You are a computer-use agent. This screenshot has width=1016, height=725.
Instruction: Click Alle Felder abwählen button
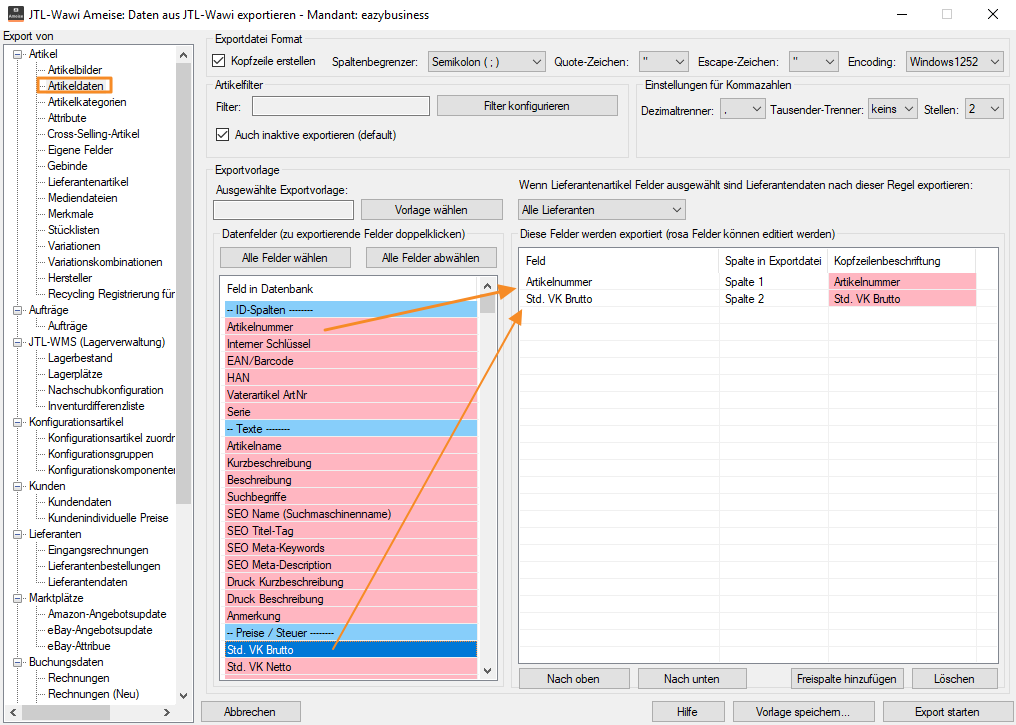(431, 258)
